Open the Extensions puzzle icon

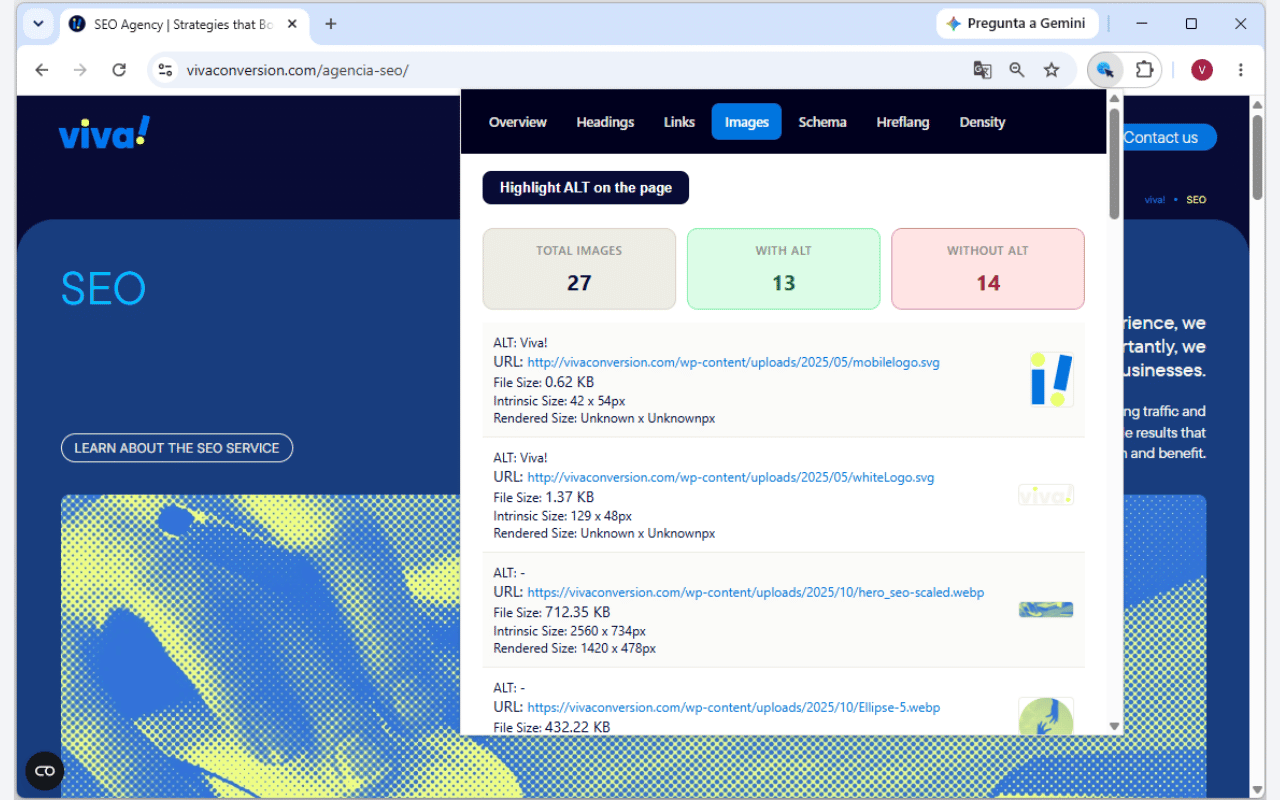(x=1144, y=70)
